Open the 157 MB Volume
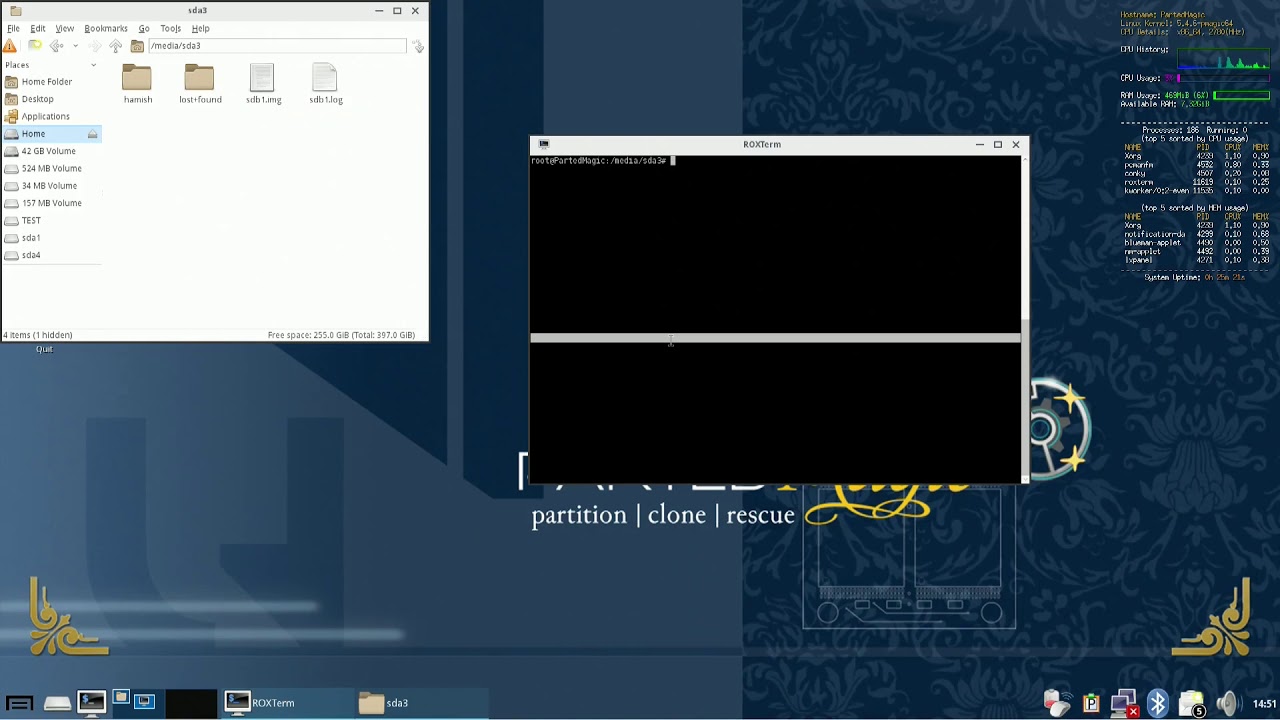This screenshot has width=1280, height=720. [x=51, y=203]
